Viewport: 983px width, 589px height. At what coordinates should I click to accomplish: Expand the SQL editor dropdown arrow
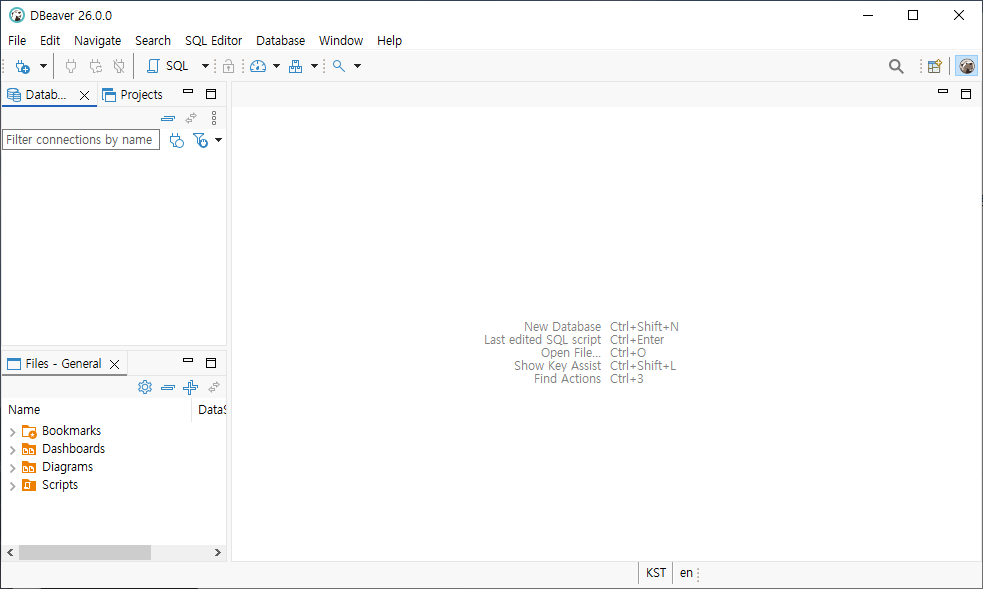tap(205, 66)
